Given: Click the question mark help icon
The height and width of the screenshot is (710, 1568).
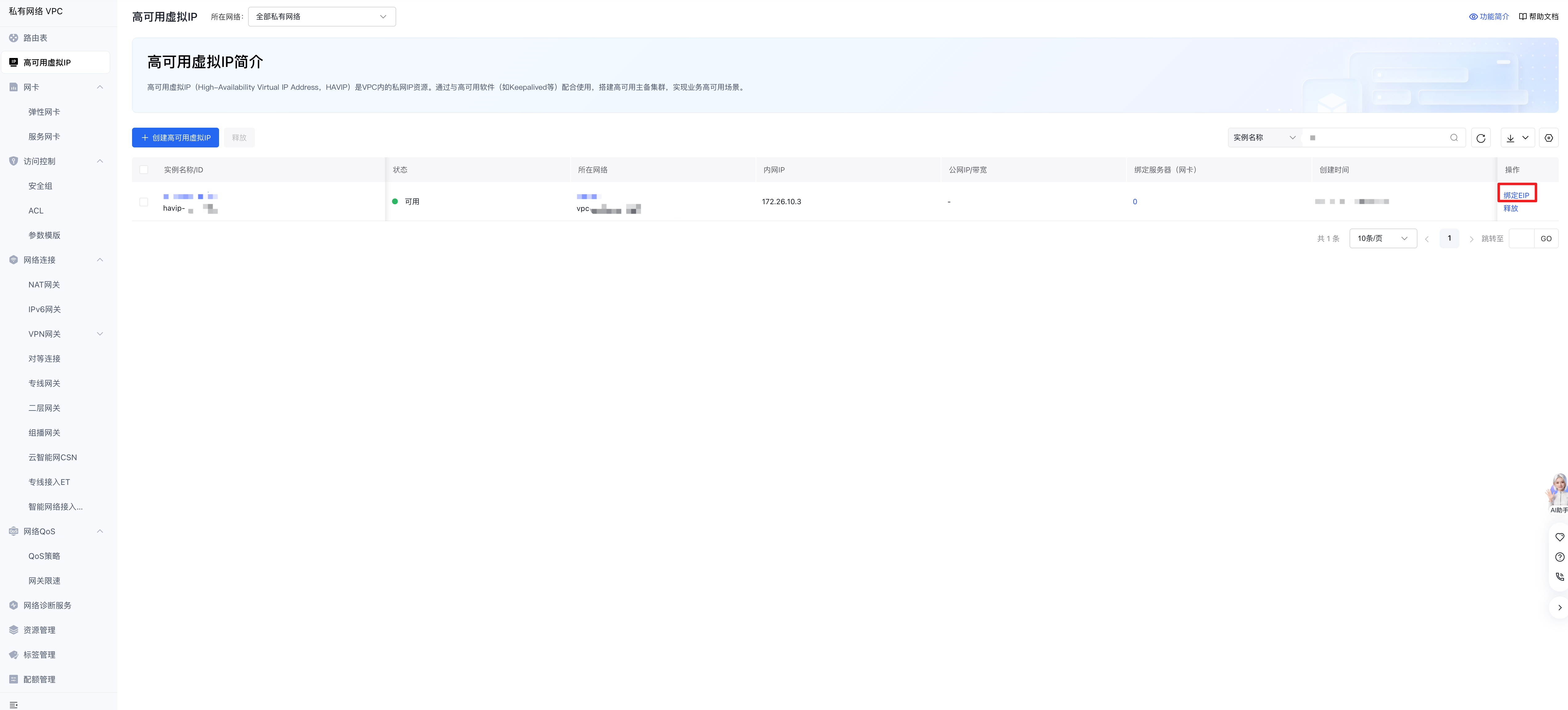Looking at the screenshot, I should [1559, 557].
